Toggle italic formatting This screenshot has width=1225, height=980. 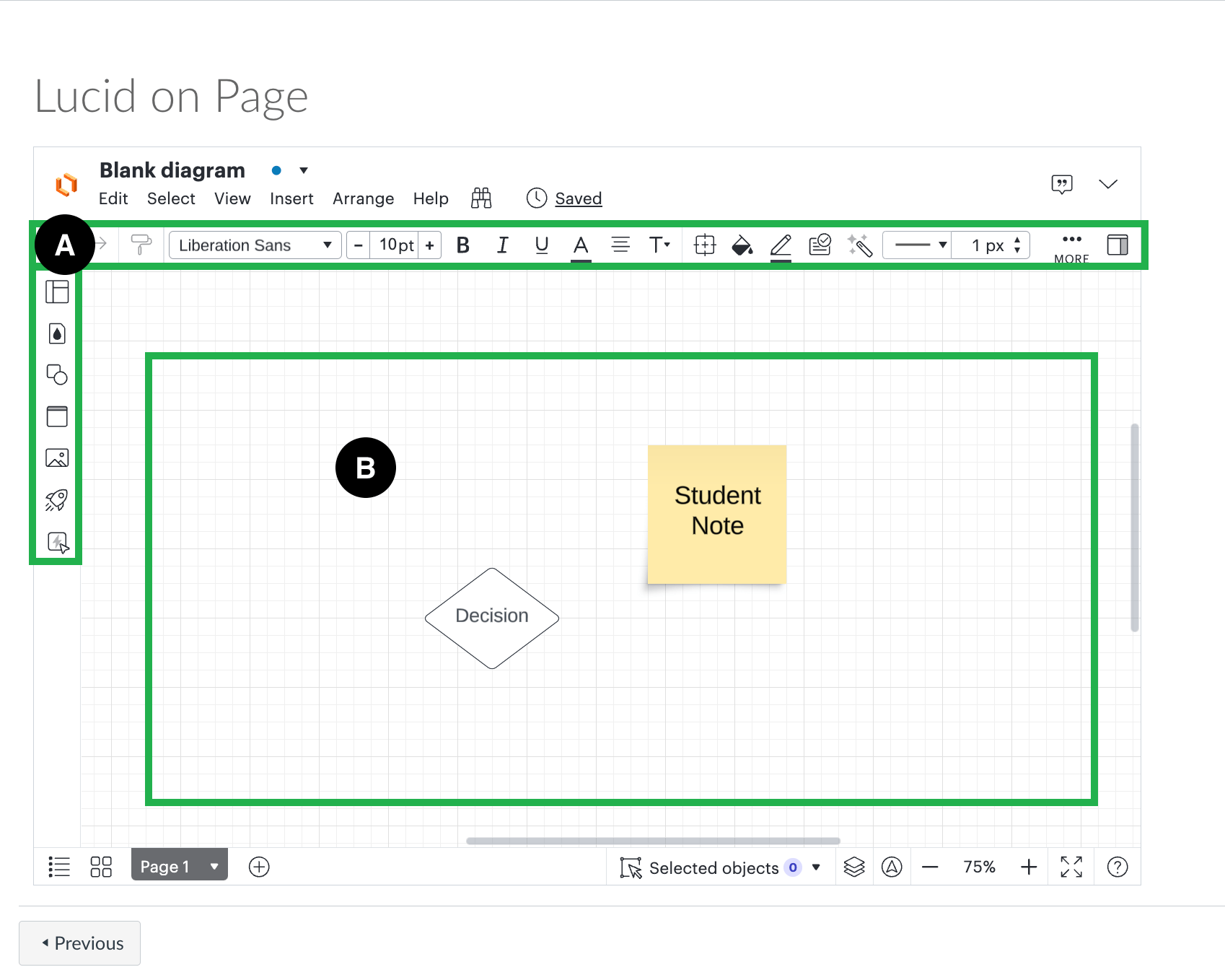502,245
